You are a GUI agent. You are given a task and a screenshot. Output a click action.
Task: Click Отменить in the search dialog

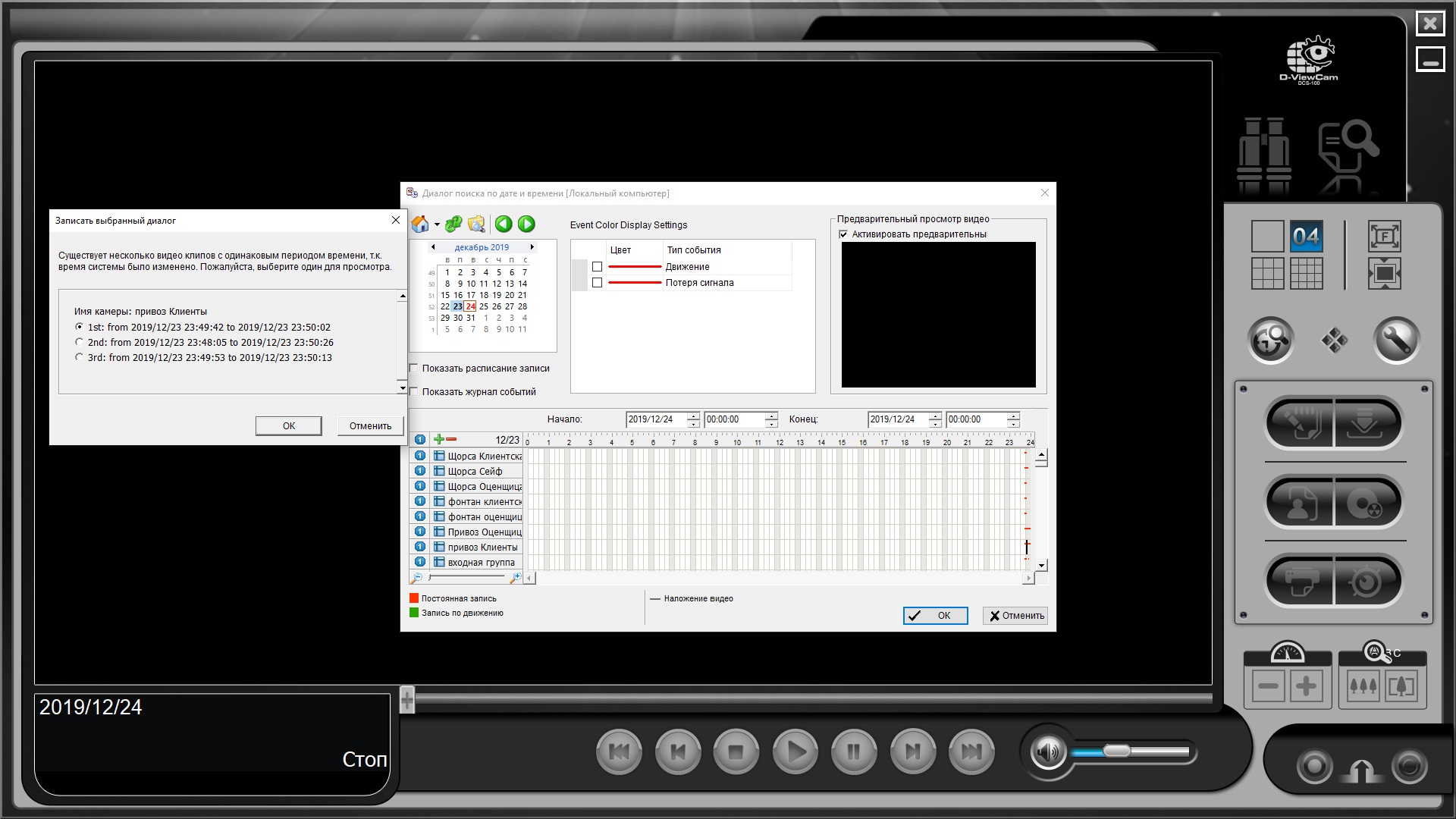click(1015, 616)
